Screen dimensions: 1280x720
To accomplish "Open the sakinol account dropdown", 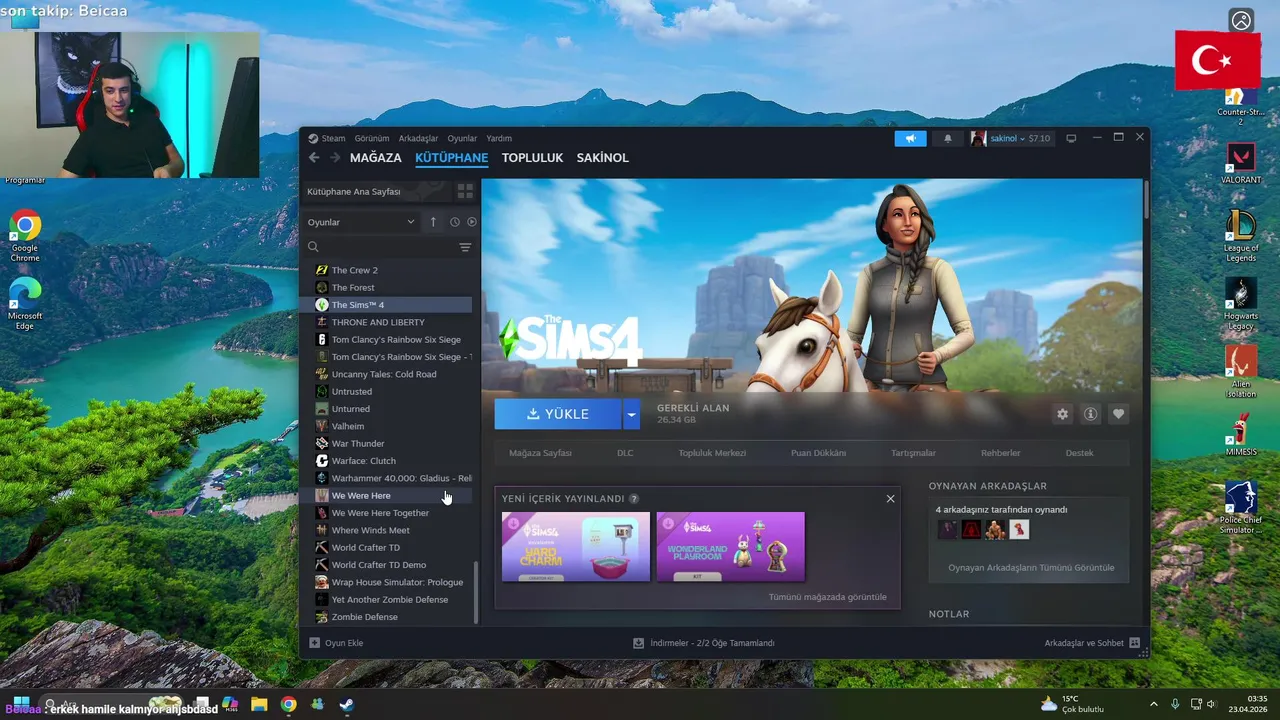I will tap(1010, 139).
